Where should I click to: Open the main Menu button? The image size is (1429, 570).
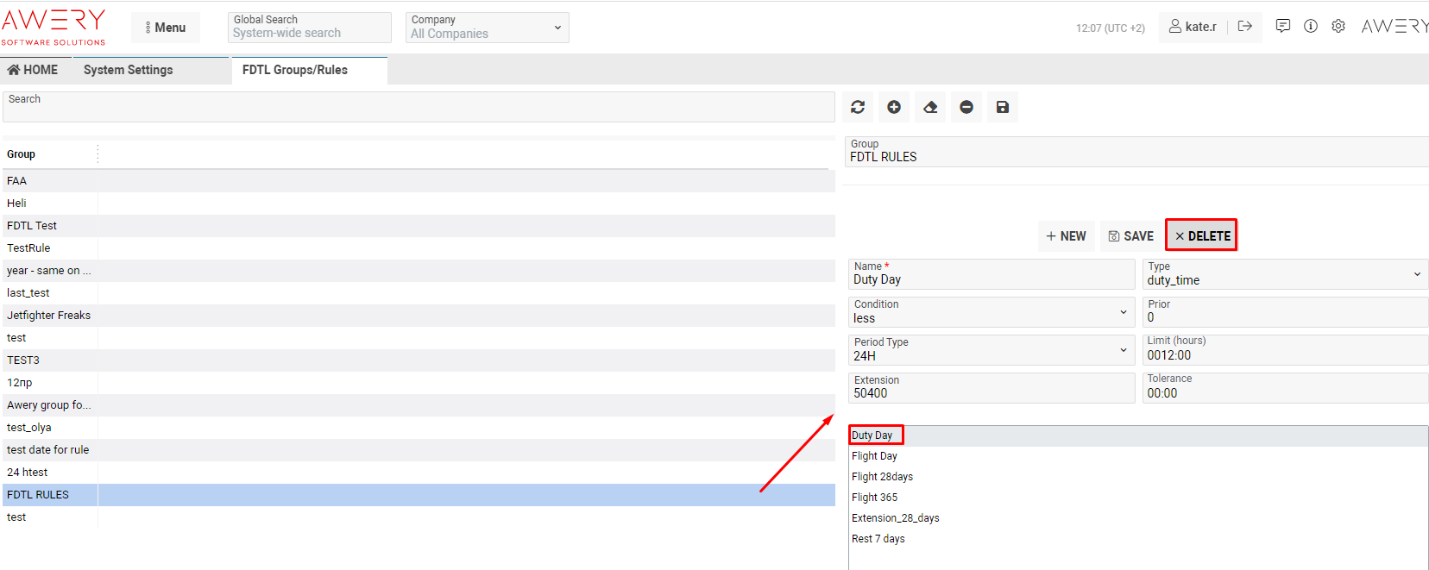[165, 28]
